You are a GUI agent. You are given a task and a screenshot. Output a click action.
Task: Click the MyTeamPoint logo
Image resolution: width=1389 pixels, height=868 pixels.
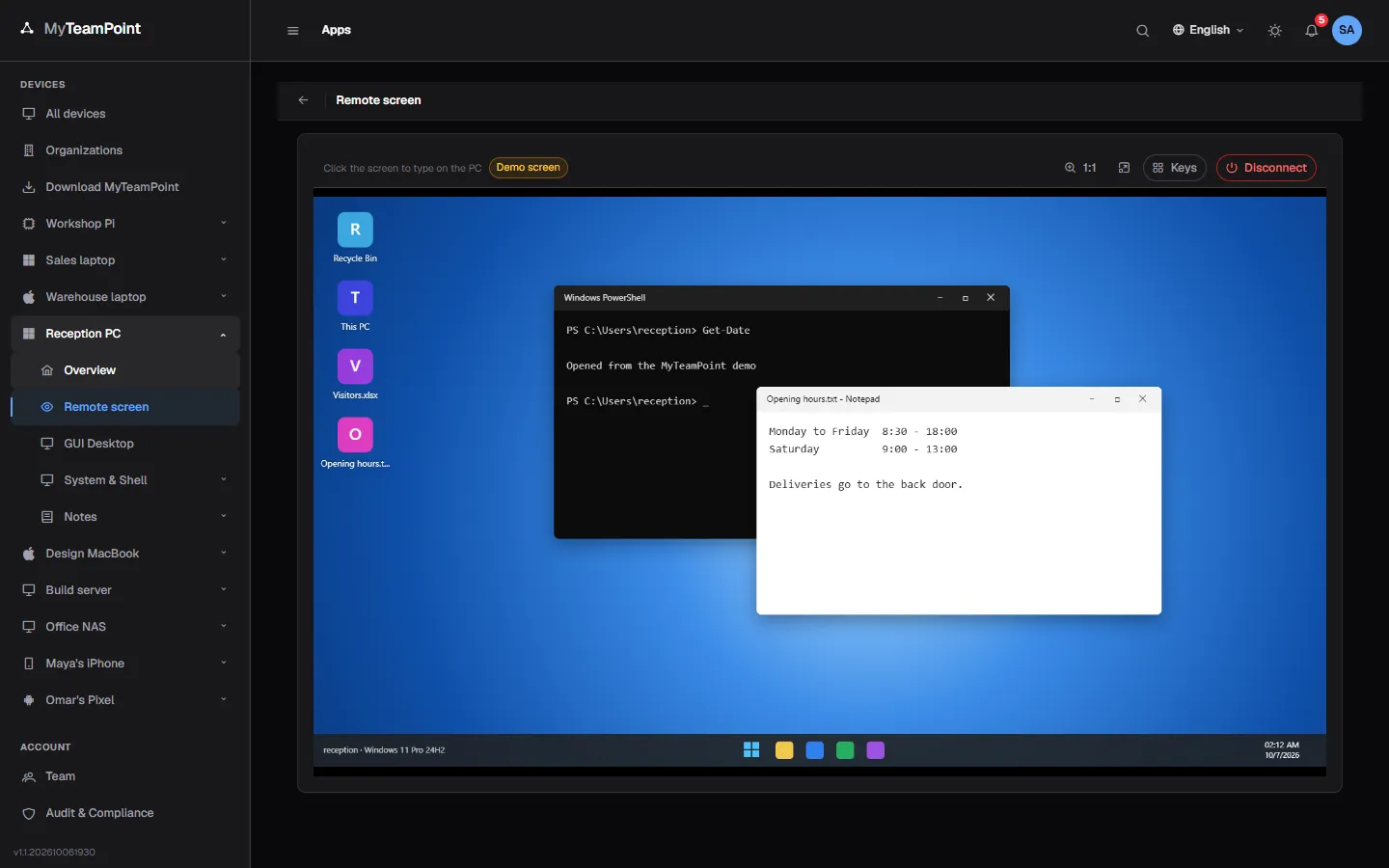click(81, 29)
